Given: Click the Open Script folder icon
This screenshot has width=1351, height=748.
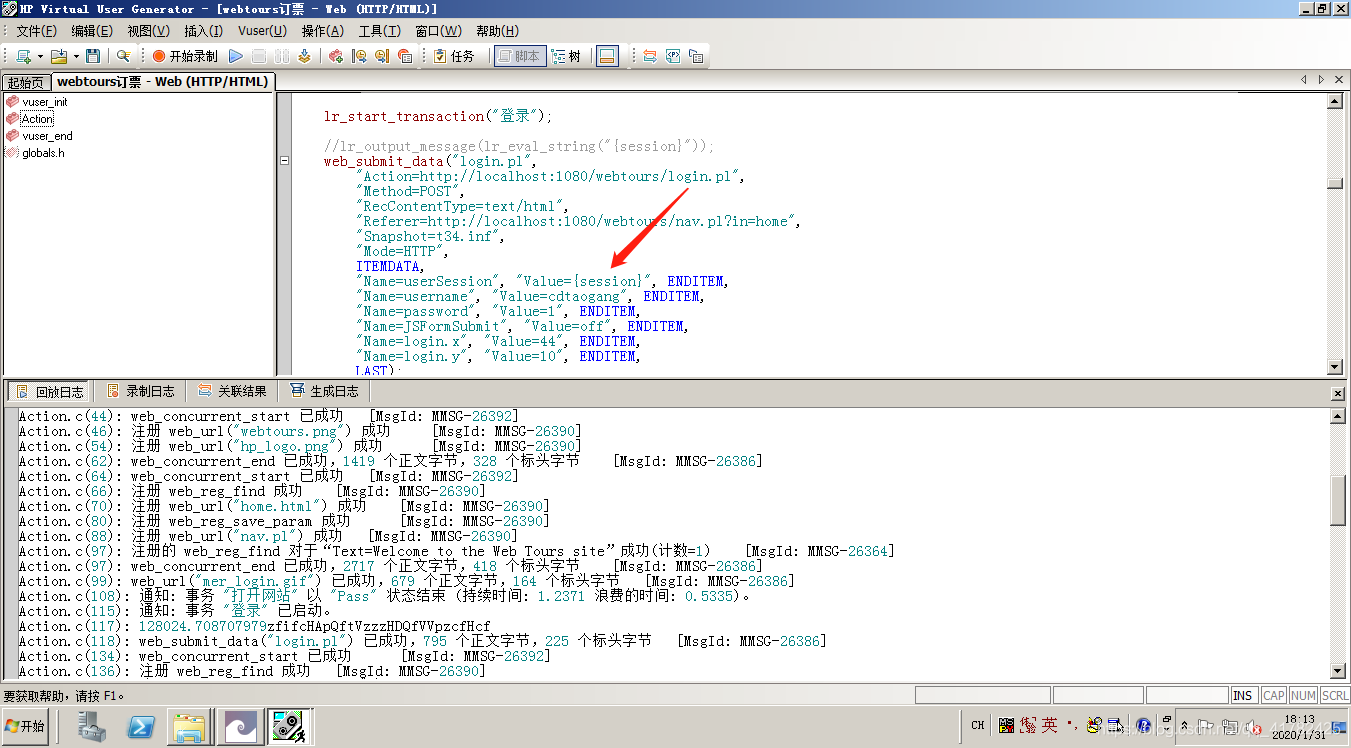Looking at the screenshot, I should [59, 57].
